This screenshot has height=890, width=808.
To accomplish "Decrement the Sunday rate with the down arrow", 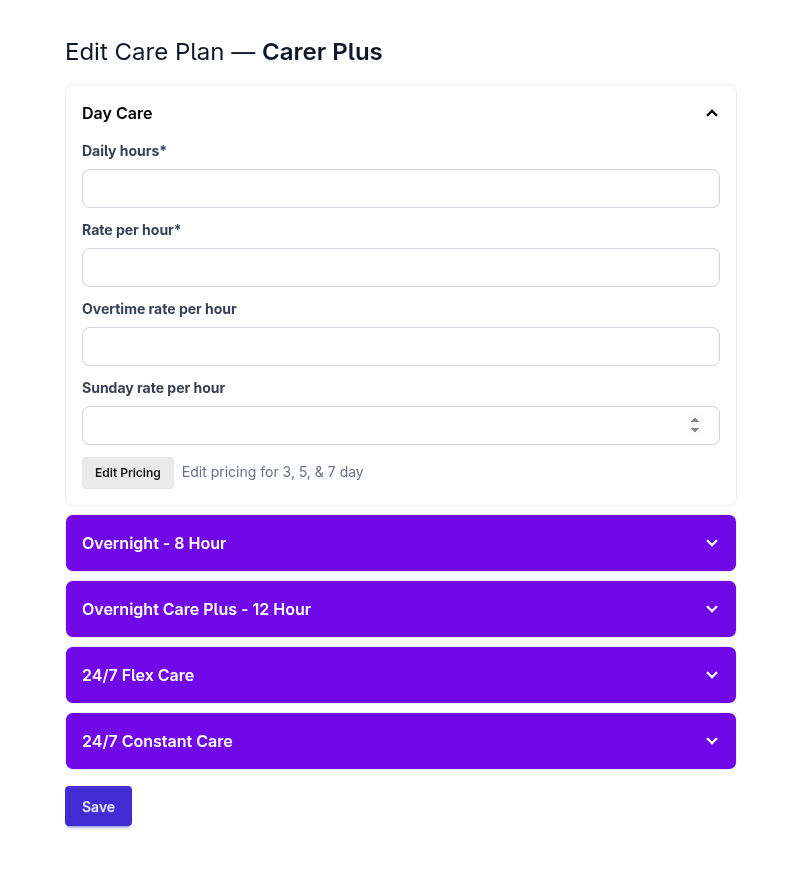I will (x=695, y=430).
